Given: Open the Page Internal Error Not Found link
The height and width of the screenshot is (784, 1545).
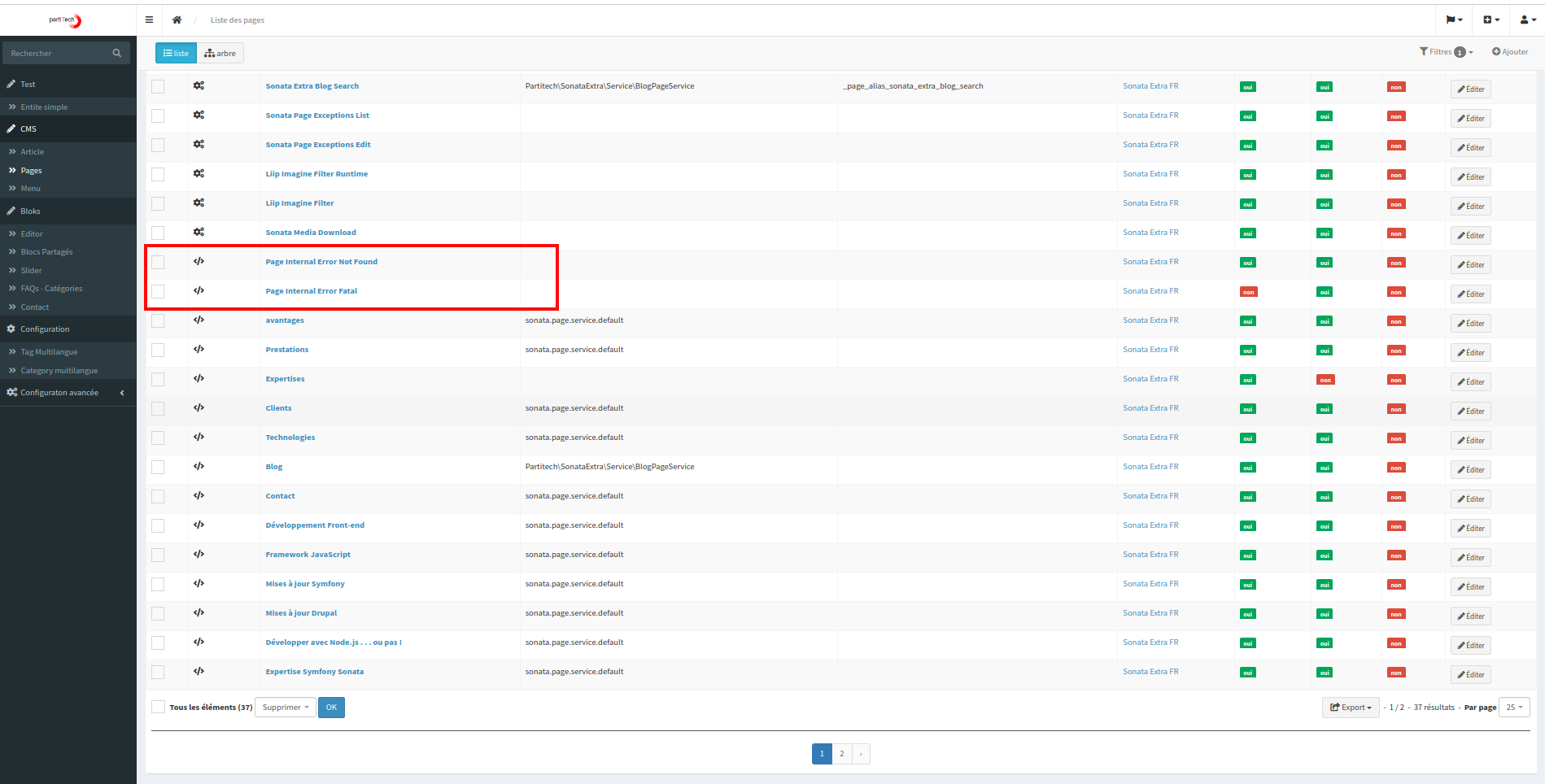Looking at the screenshot, I should 321,261.
